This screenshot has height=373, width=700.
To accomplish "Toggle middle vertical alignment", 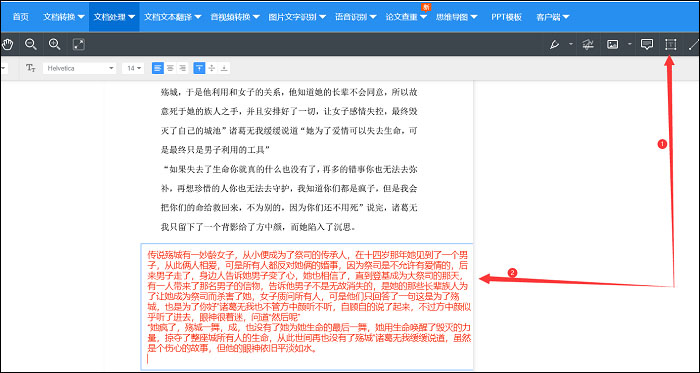I will [212, 68].
